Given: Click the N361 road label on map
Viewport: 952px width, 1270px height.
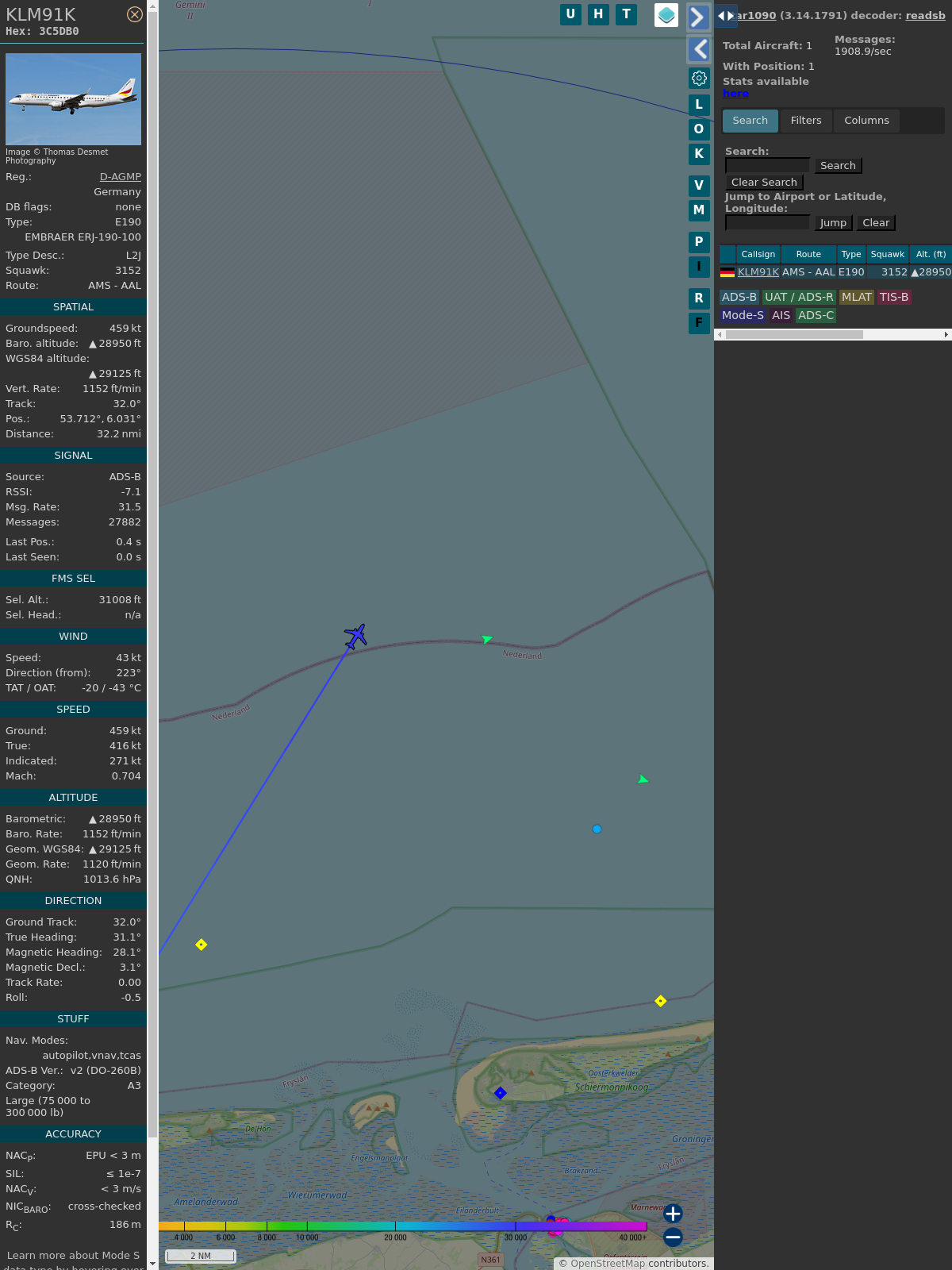Looking at the screenshot, I should [491, 1260].
